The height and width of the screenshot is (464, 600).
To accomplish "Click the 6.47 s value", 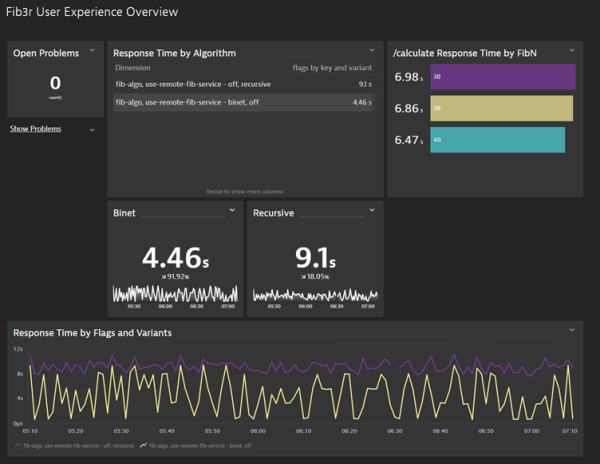I will [409, 140].
